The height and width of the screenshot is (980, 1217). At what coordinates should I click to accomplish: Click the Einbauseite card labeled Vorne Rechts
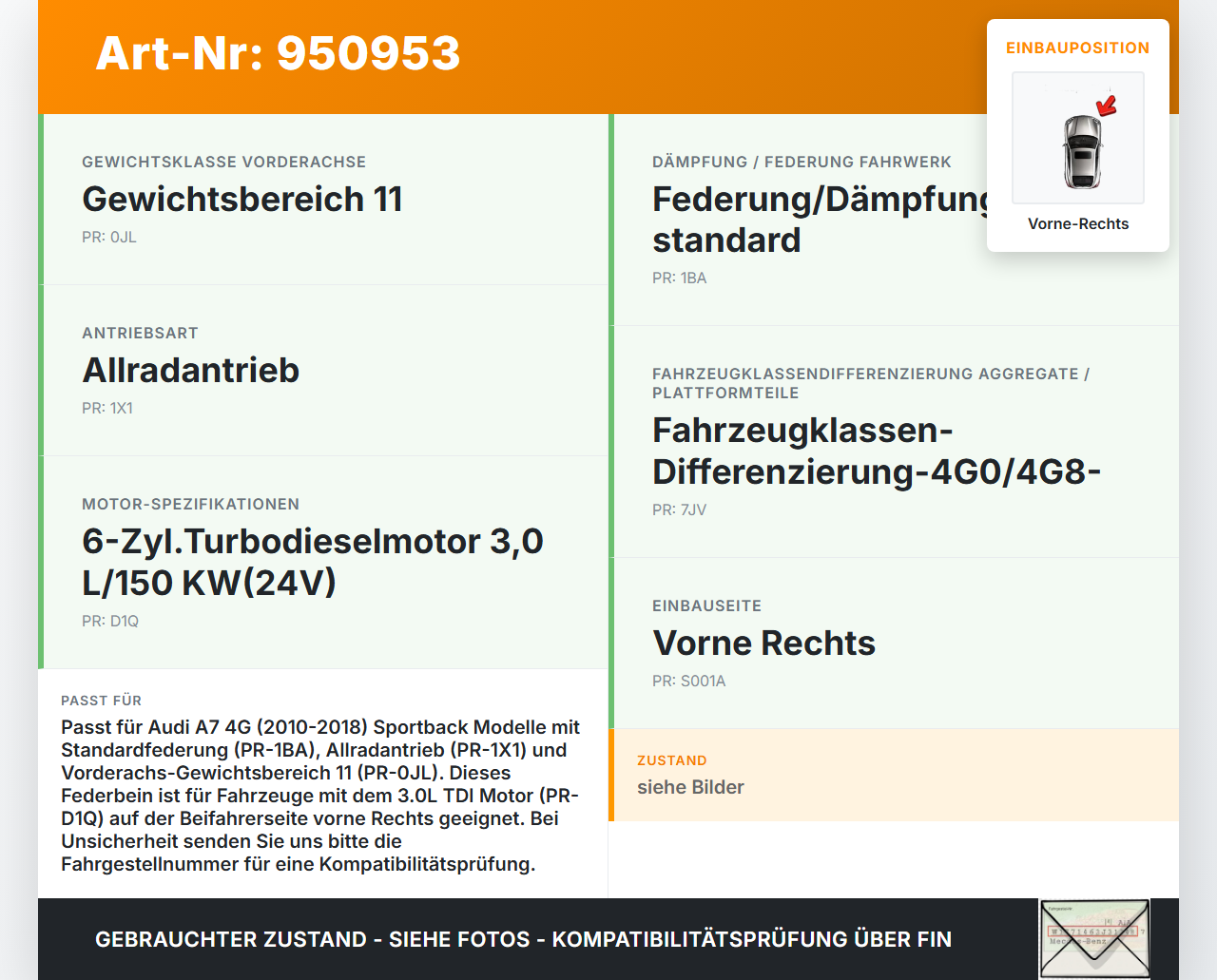pos(895,641)
